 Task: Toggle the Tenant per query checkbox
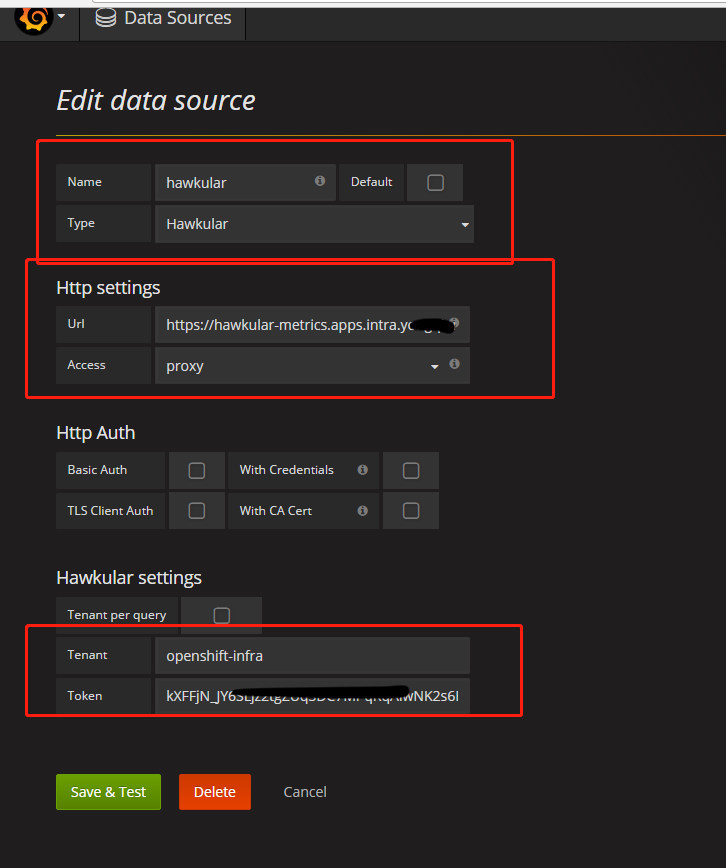(x=222, y=615)
